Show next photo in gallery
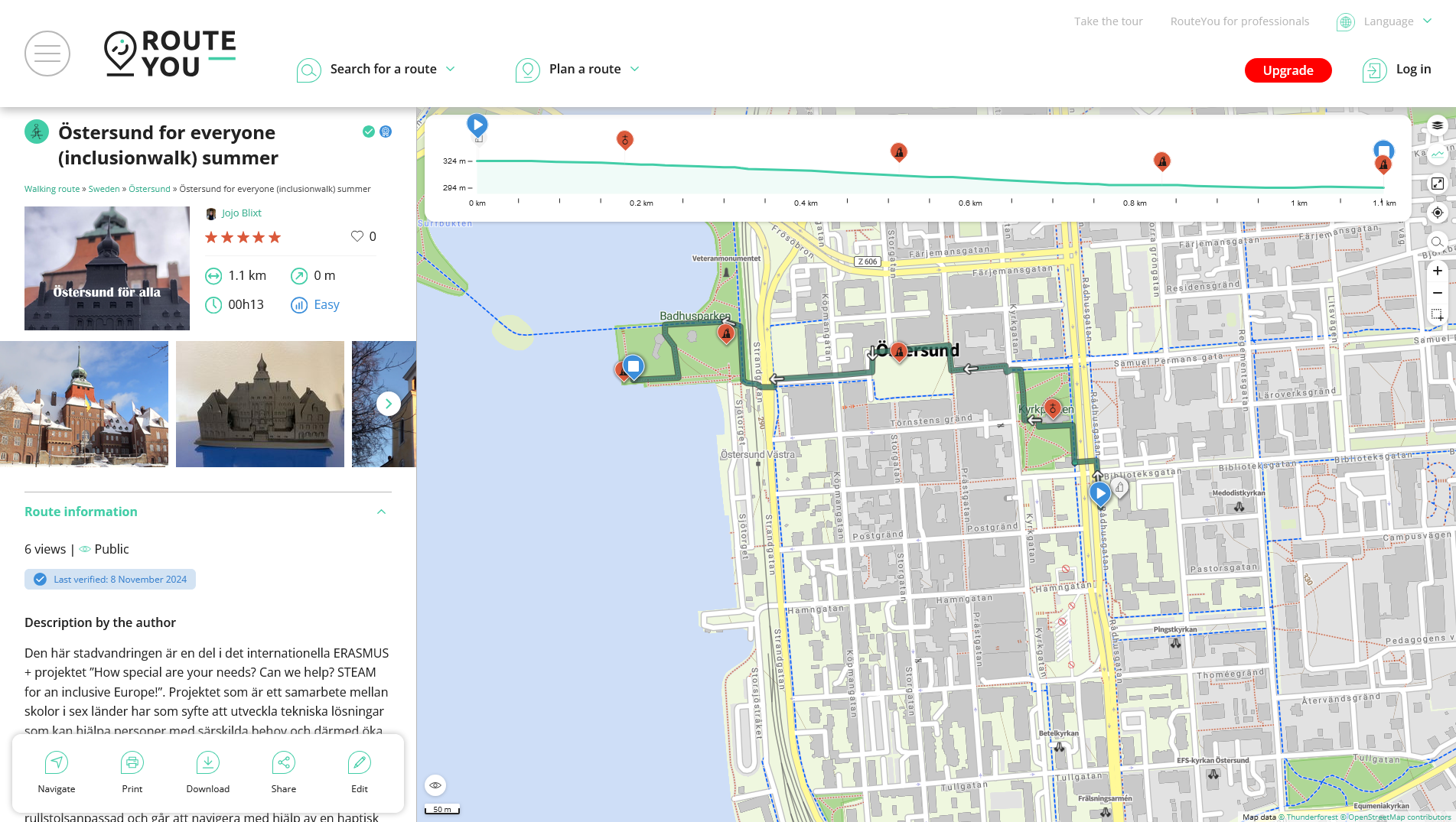Image resolution: width=1456 pixels, height=822 pixels. point(389,404)
